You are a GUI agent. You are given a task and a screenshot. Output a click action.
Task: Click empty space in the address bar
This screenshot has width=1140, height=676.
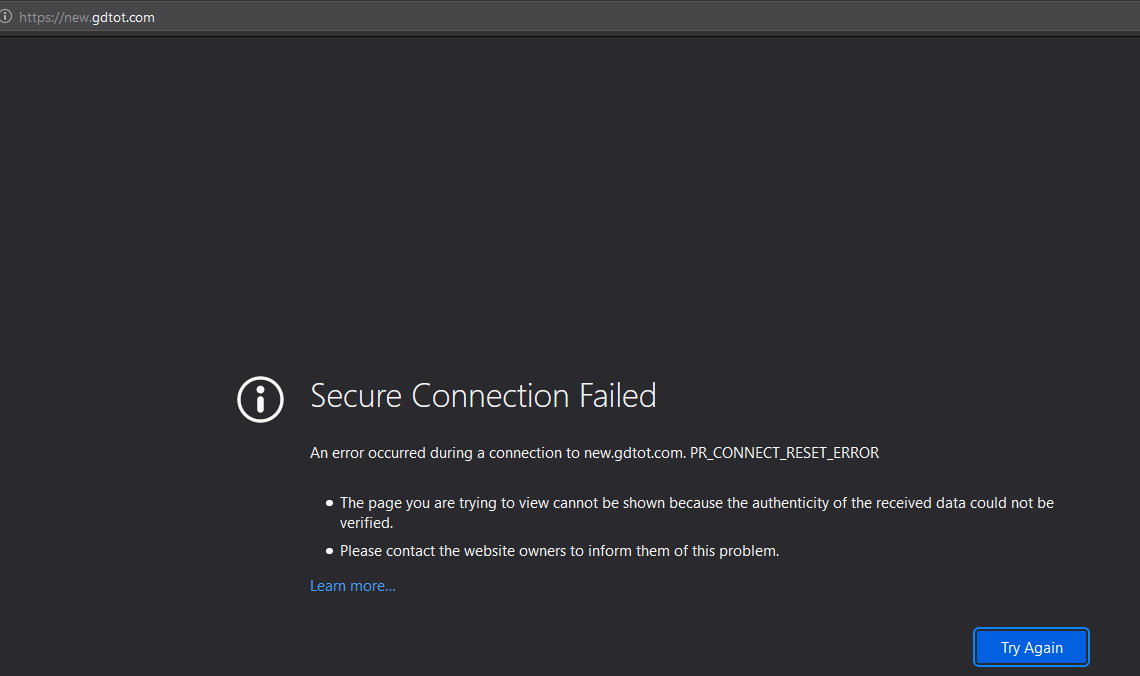[600, 17]
